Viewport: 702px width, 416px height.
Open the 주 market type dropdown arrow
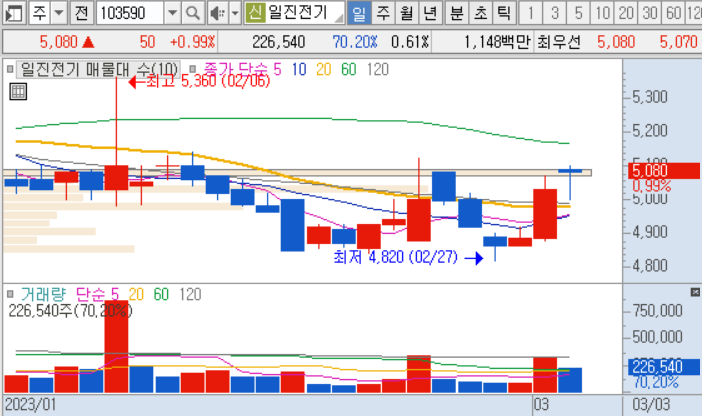click(x=59, y=13)
